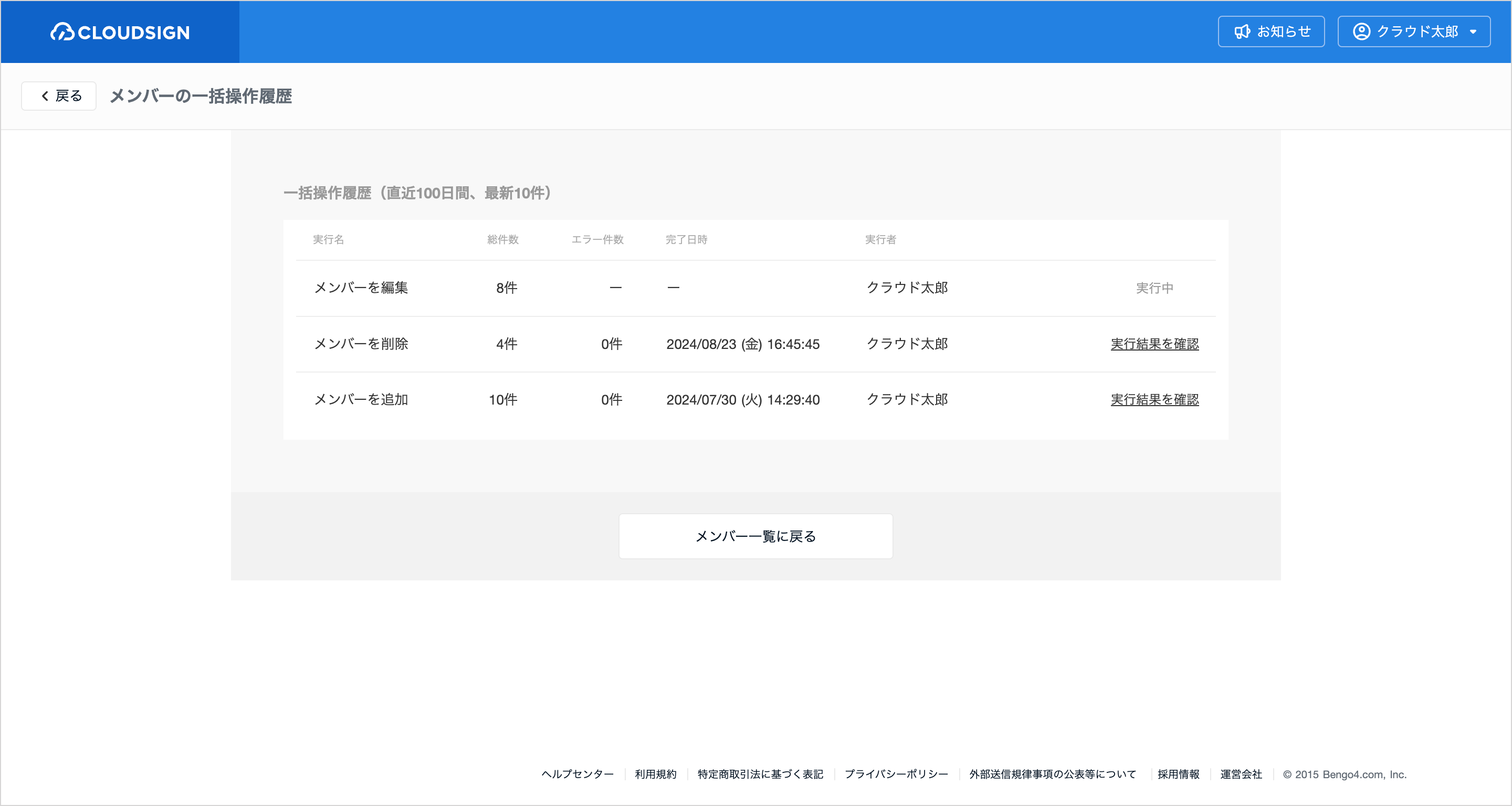Viewport: 1512px width, 806px height.
Task: Click the date 2024/07/30 (火) 14:29:40
Action: 743,400
